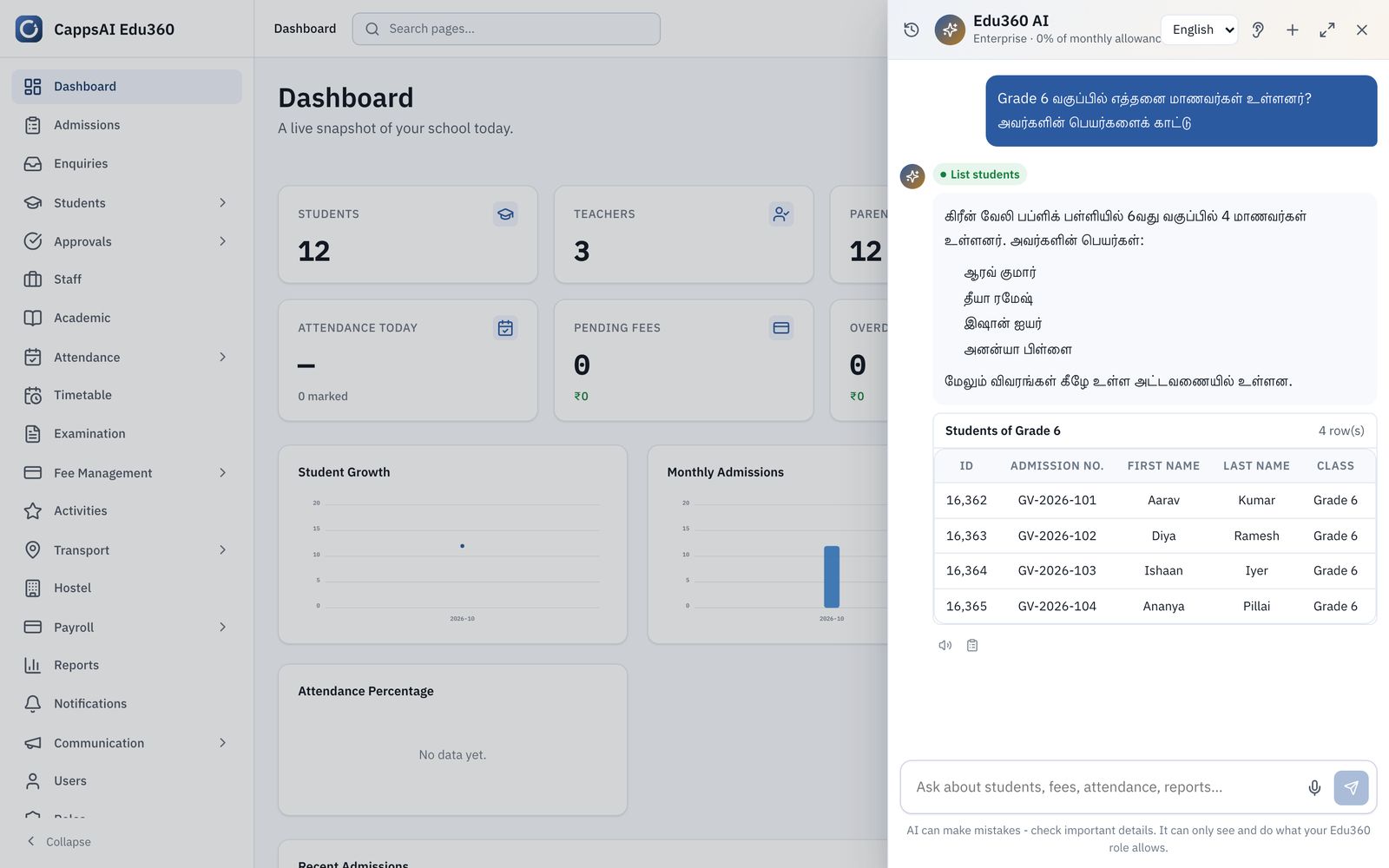Click the Attendance Today calendar icon
1389x868 pixels.
coord(505,328)
